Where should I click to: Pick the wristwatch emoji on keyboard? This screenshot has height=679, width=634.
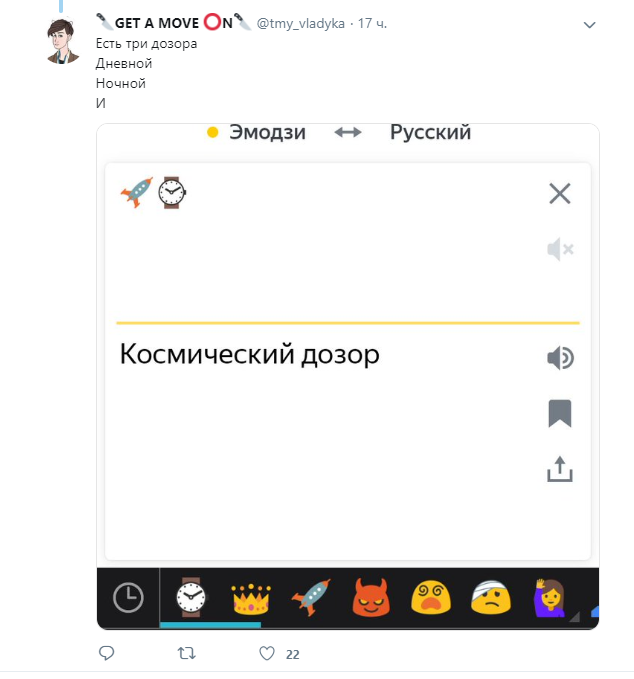[191, 597]
